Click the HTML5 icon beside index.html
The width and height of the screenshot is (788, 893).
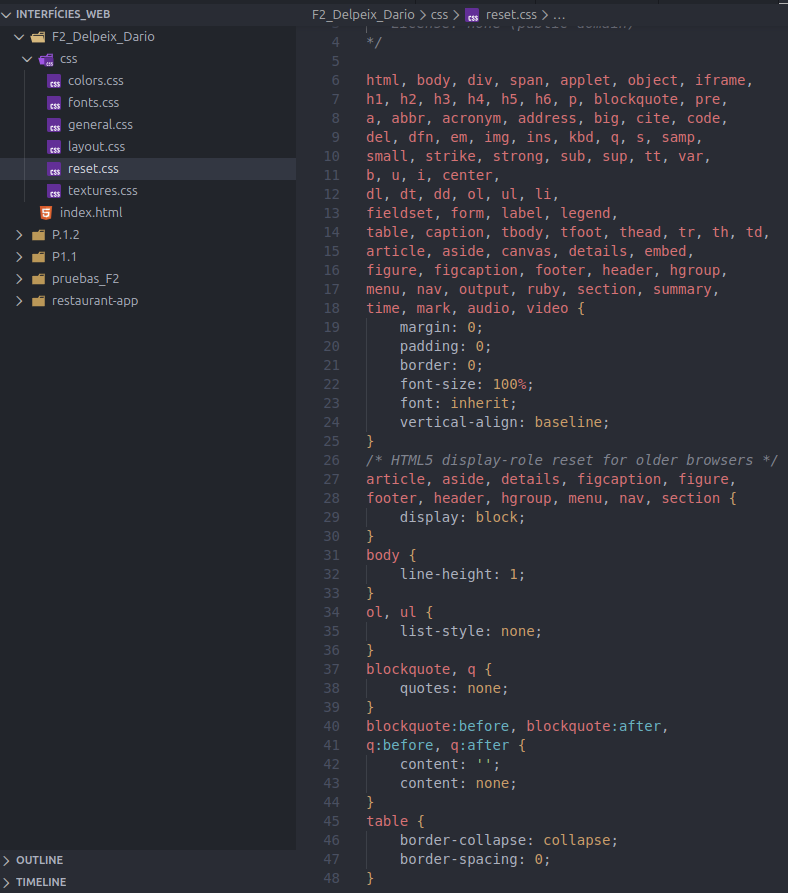point(46,213)
